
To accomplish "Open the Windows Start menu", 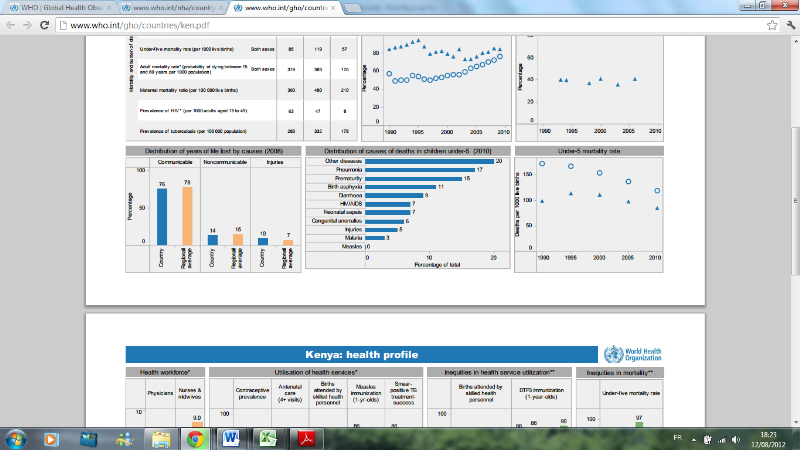I will (x=15, y=439).
